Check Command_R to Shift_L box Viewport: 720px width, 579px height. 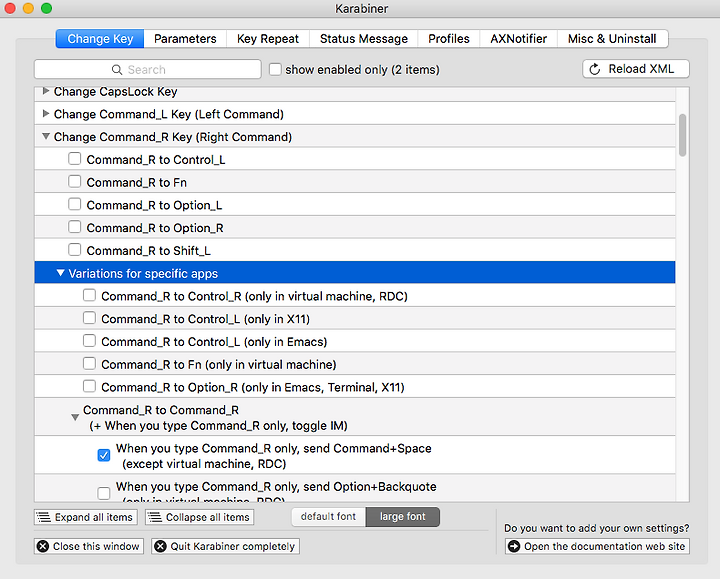[74, 250]
